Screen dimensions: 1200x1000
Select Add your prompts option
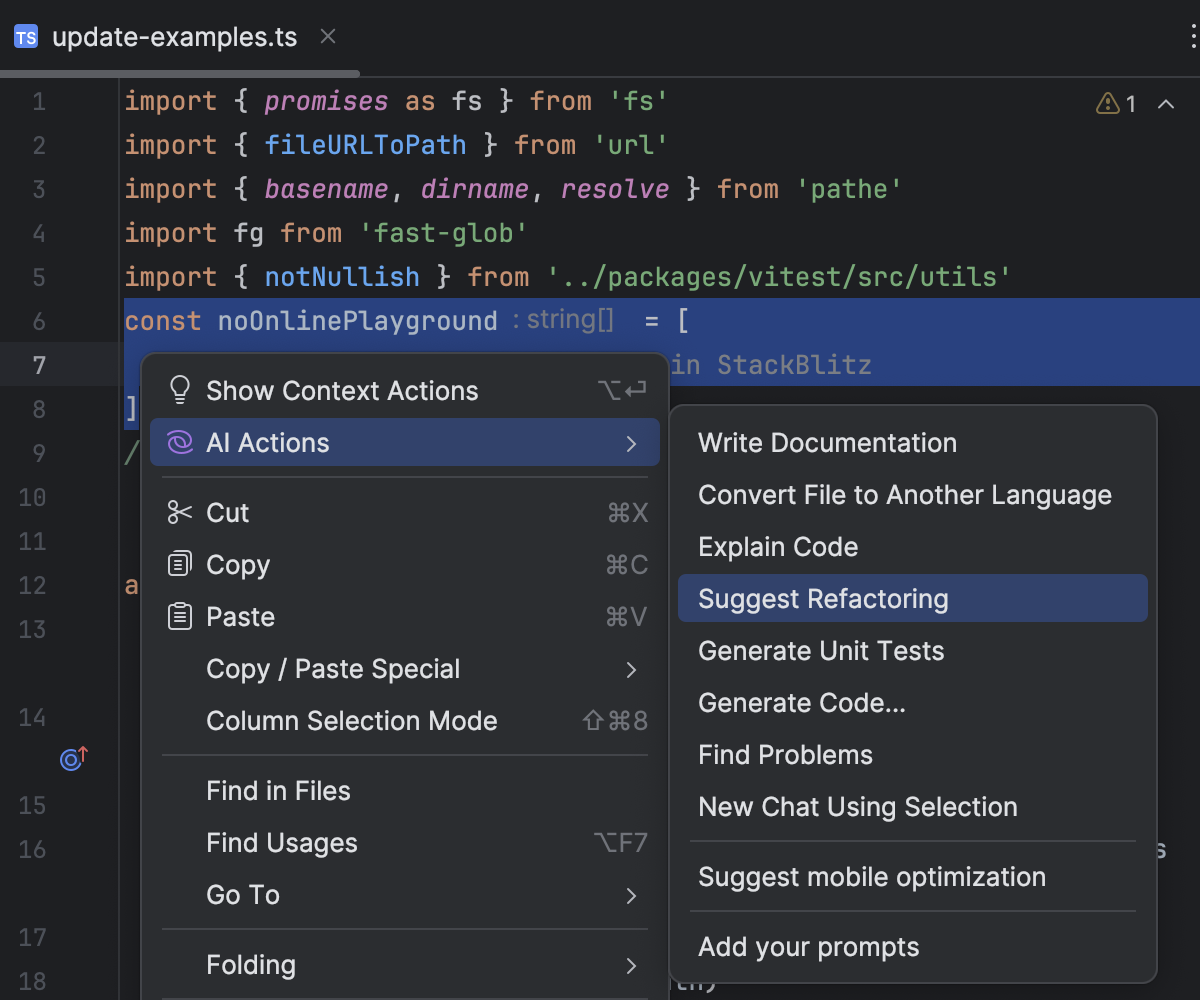pos(808,947)
